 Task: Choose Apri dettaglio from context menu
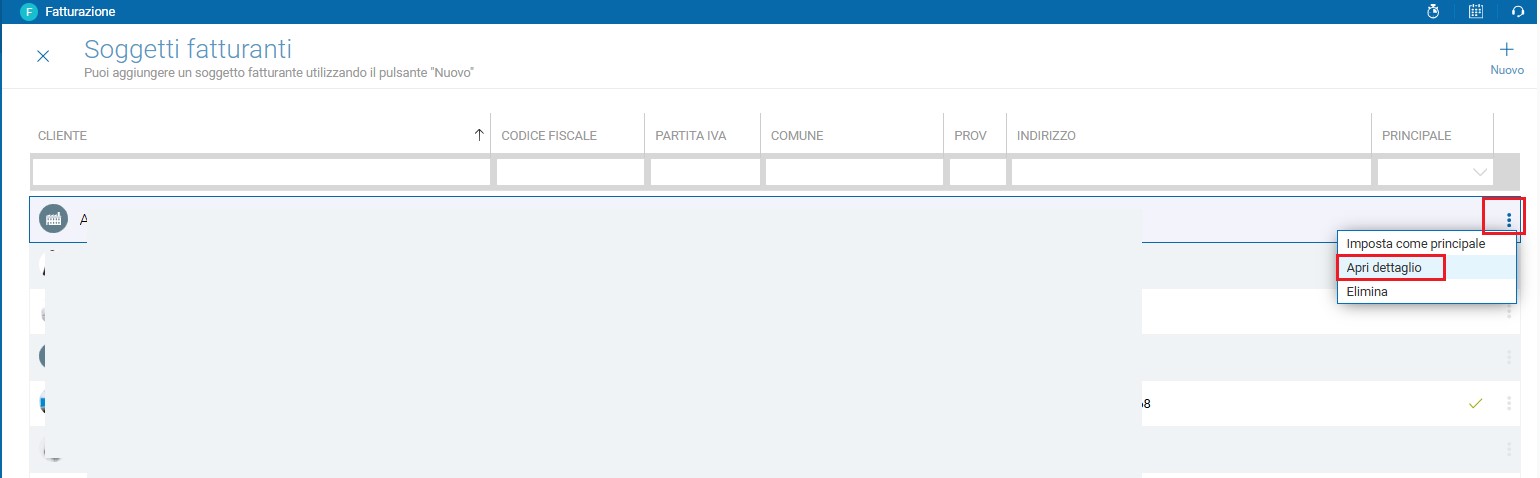1384,268
